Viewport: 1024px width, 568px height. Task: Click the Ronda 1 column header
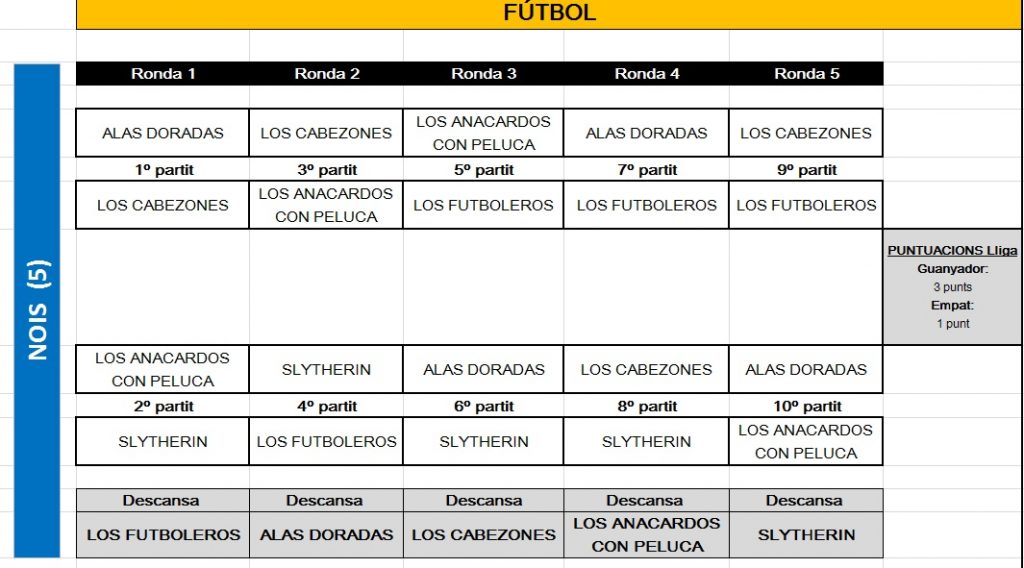pyautogui.click(x=163, y=74)
